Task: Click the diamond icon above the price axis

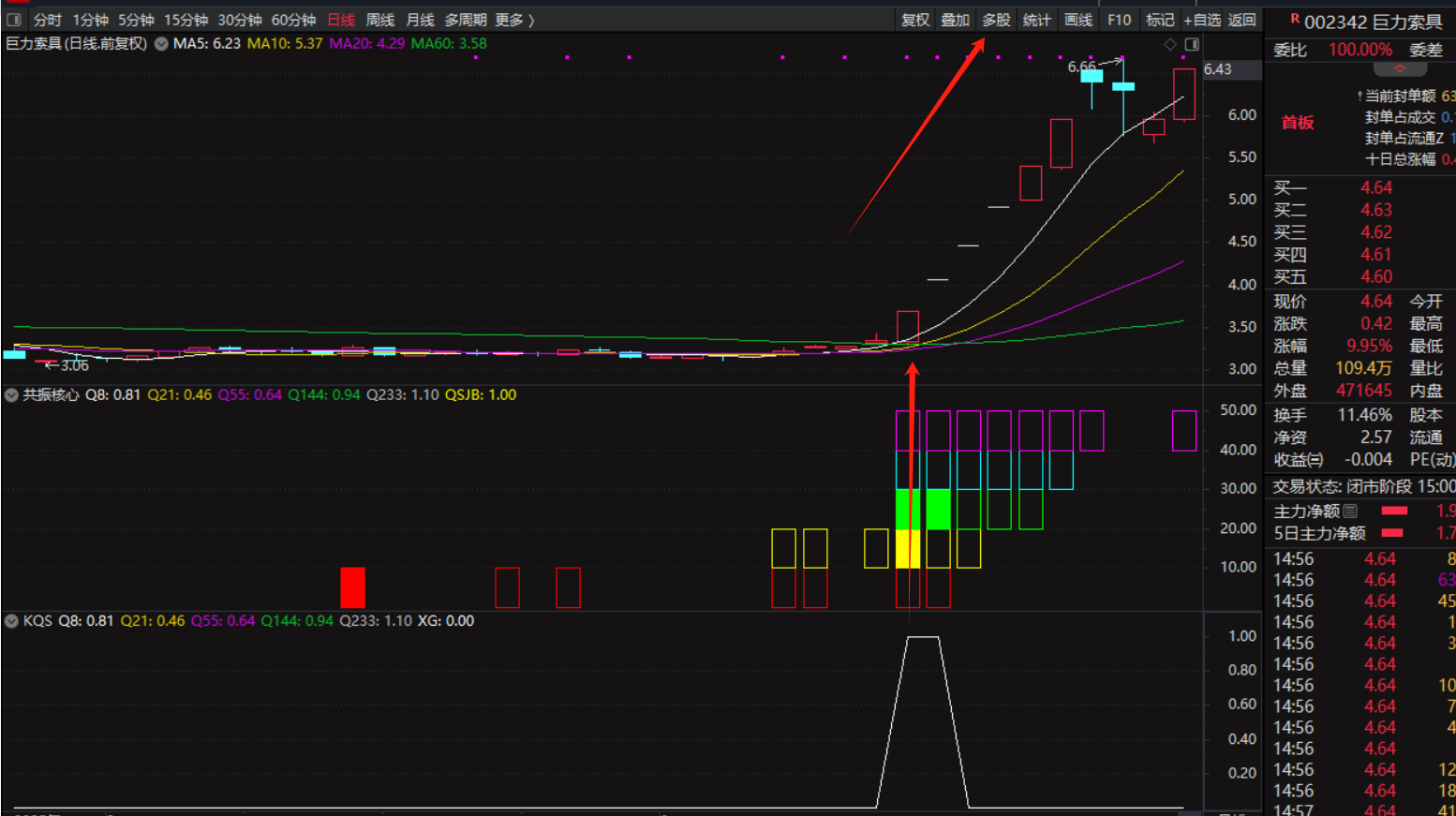Action: coord(1170,44)
